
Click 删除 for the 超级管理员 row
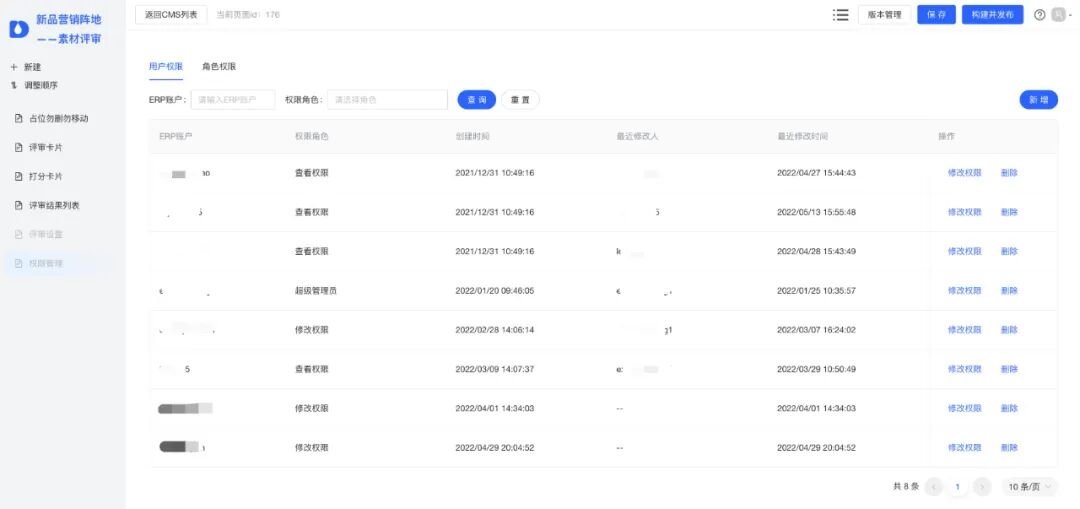pos(1009,291)
